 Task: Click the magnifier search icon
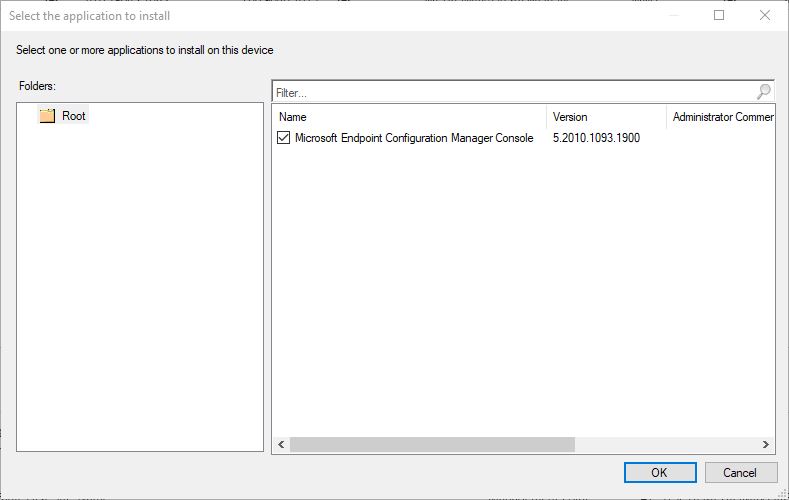[x=763, y=91]
